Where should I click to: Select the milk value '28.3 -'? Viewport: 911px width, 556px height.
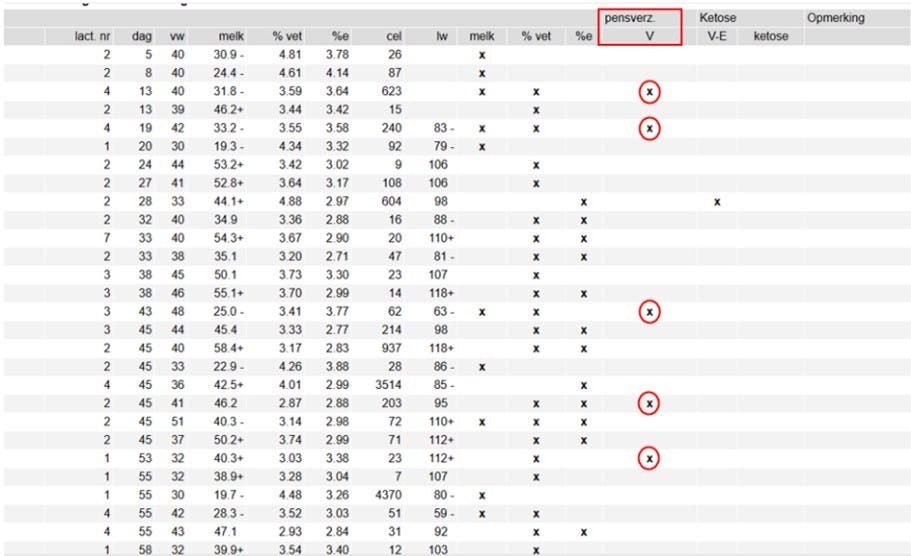228,514
